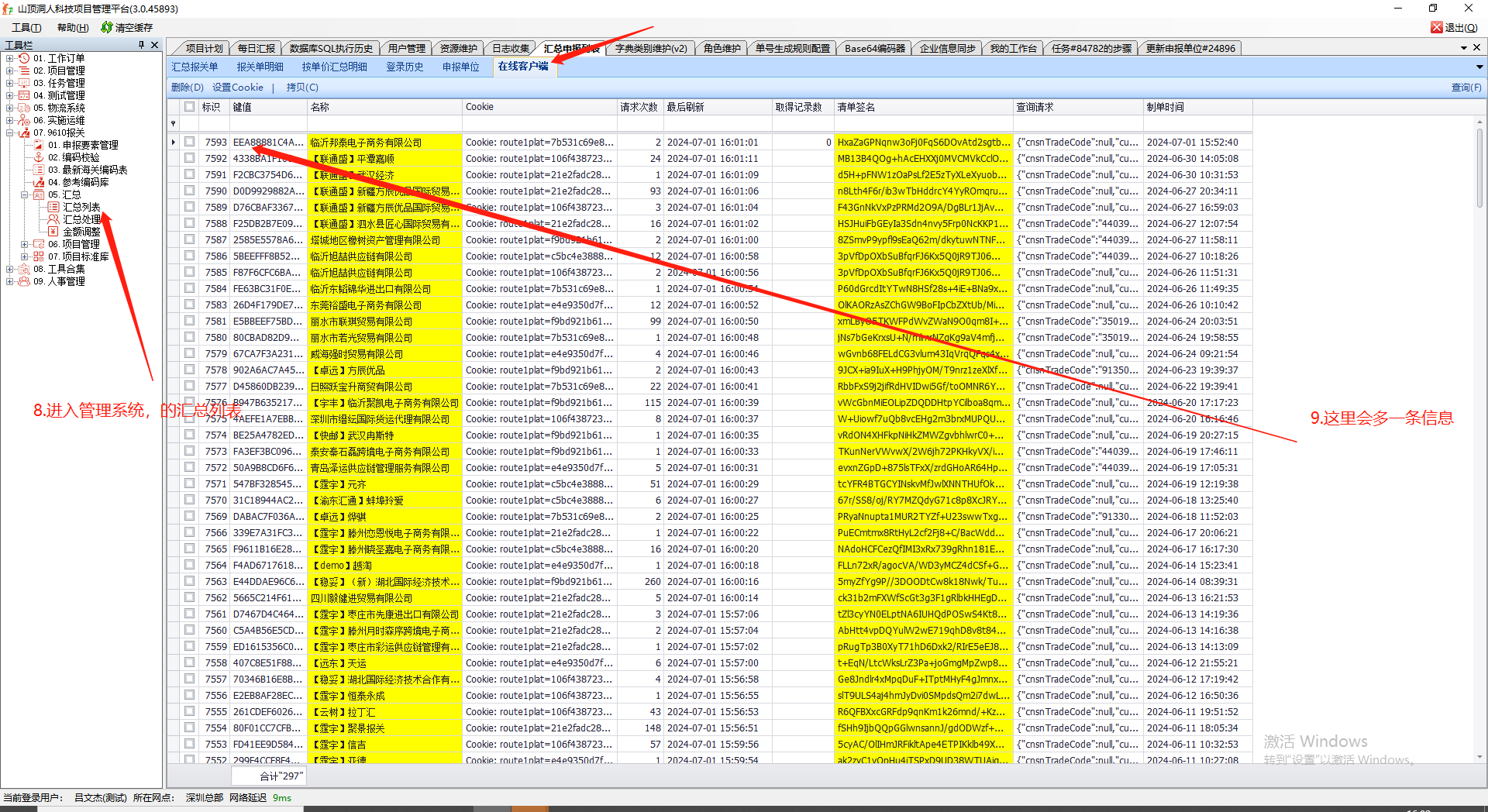The image size is (1488, 812).
Task: Toggle the select-all checkbox in grid header
Action: point(189,107)
